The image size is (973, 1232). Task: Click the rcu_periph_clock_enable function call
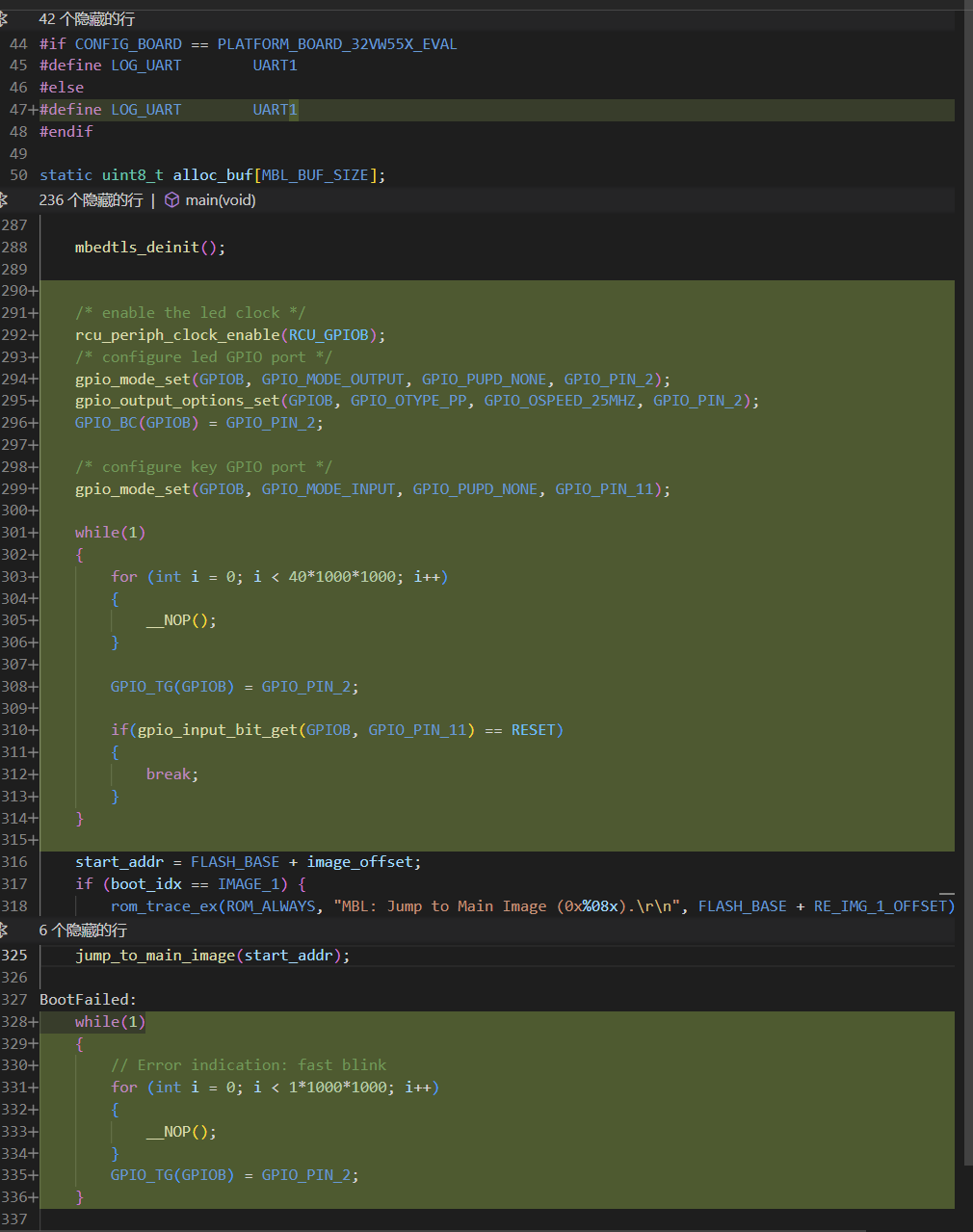[x=177, y=335]
